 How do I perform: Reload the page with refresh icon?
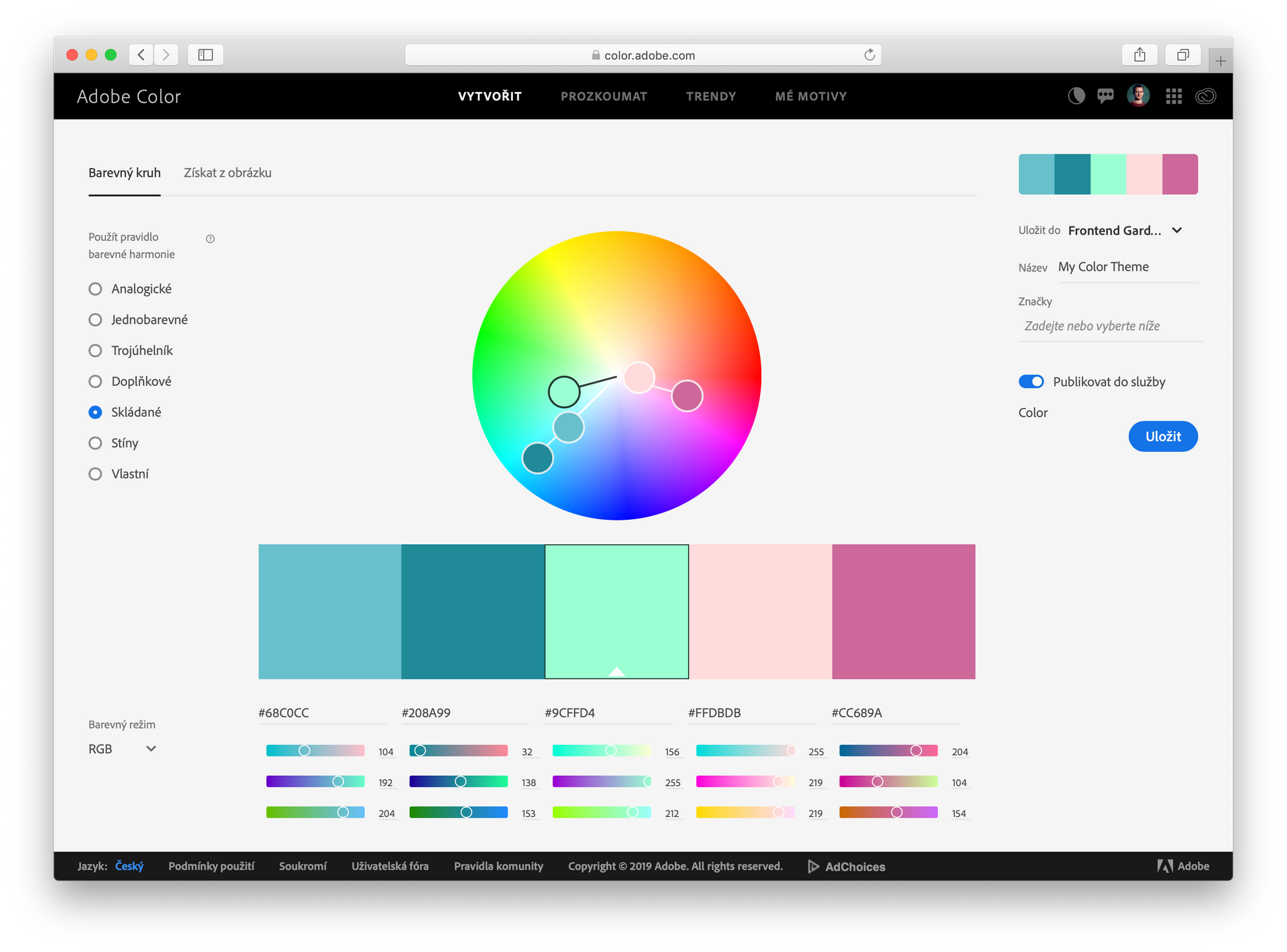869,55
